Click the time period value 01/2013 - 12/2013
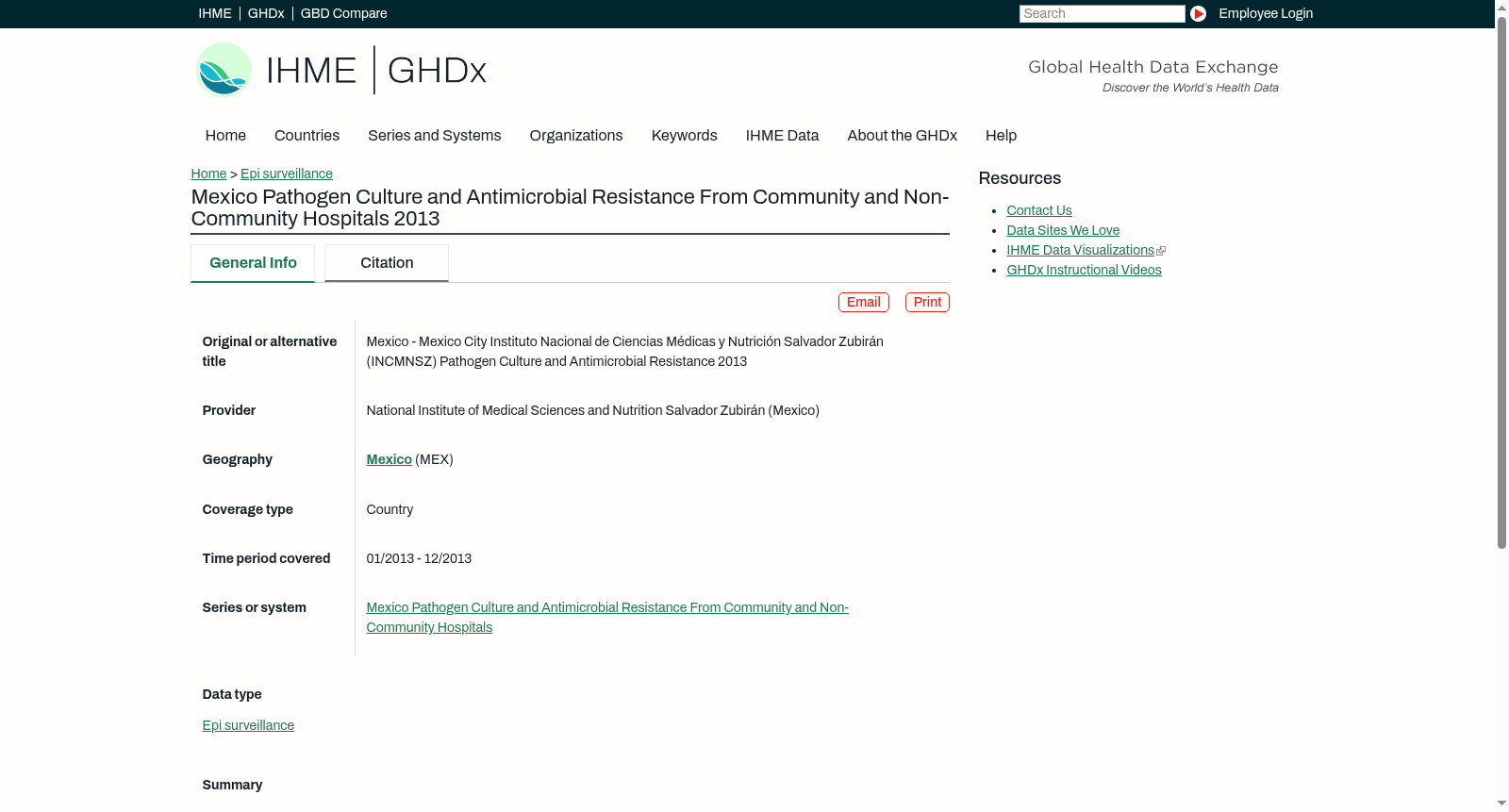1509x812 pixels. pos(419,558)
